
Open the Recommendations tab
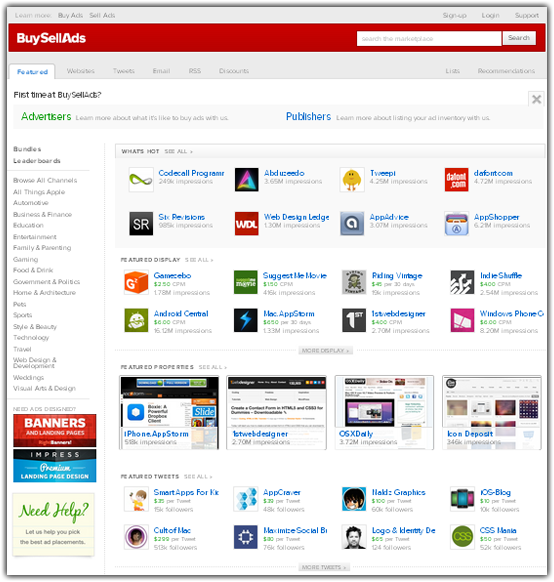506,71
